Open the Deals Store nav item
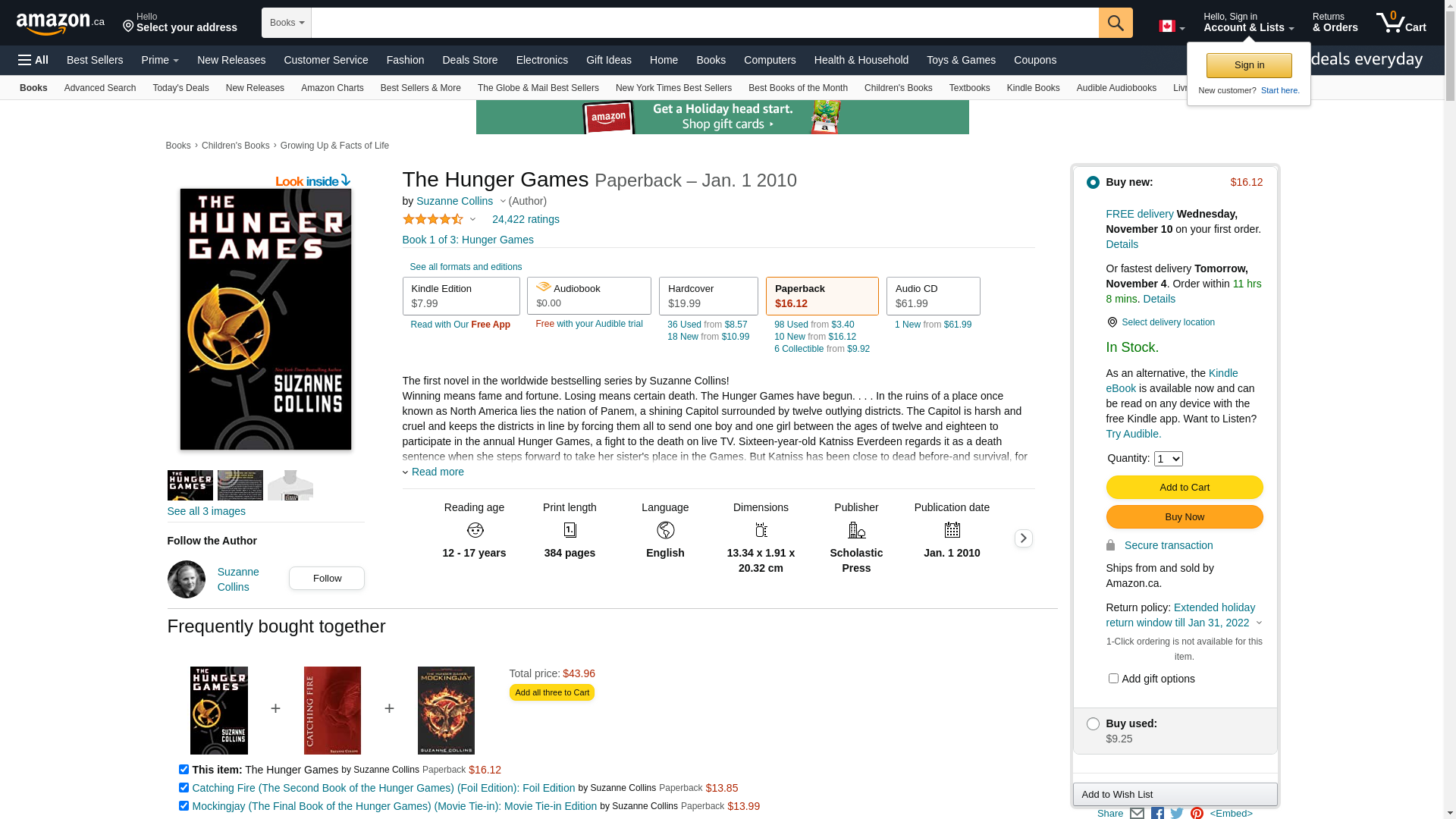 469,60
